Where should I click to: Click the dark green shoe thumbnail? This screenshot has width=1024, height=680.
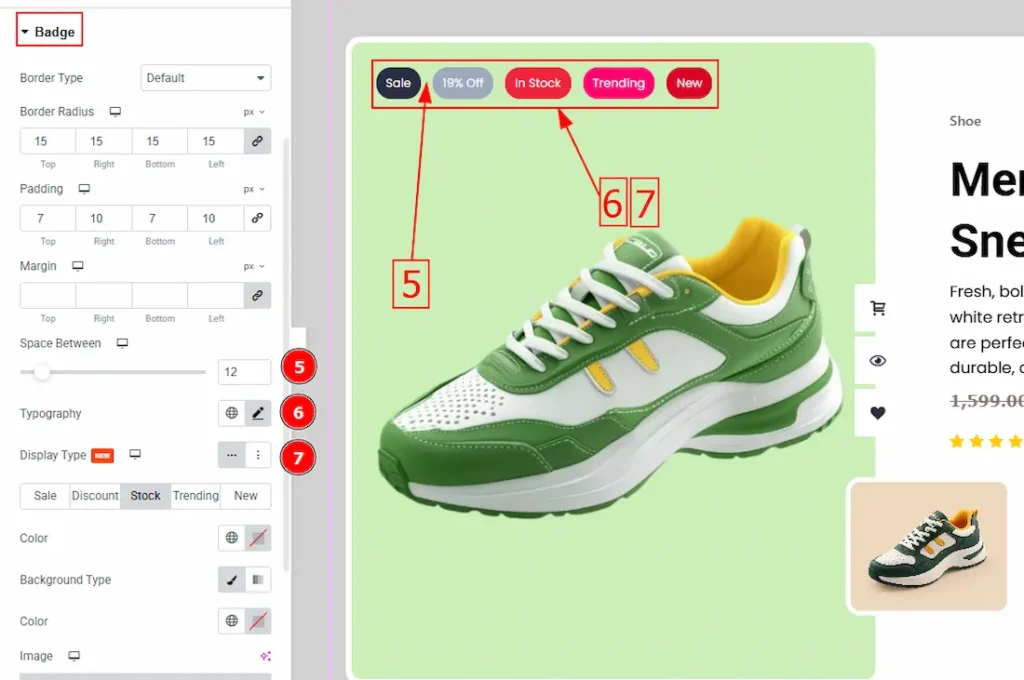click(x=927, y=546)
